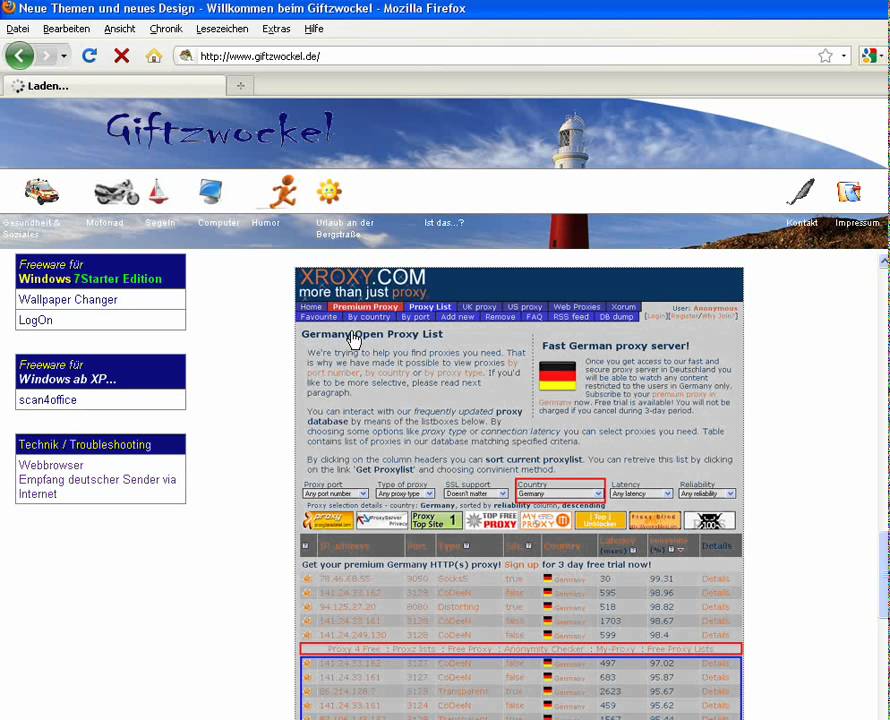Image resolution: width=890 pixels, height=720 pixels.
Task: Open the Lesezeichen menu
Action: coord(222,29)
